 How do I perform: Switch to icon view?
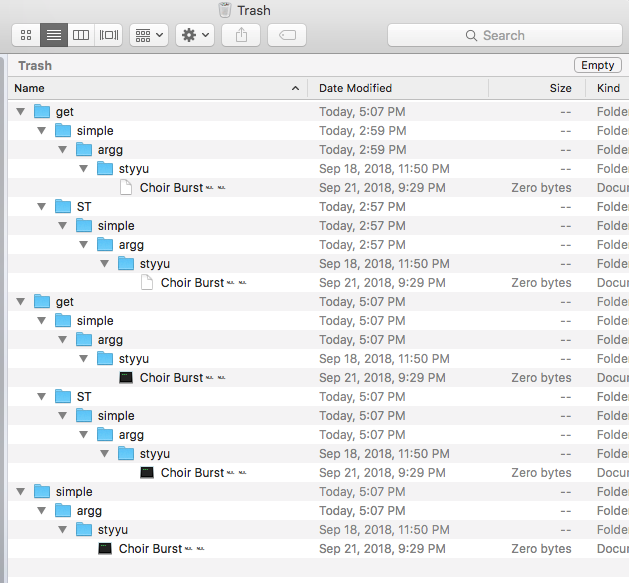[x=26, y=35]
